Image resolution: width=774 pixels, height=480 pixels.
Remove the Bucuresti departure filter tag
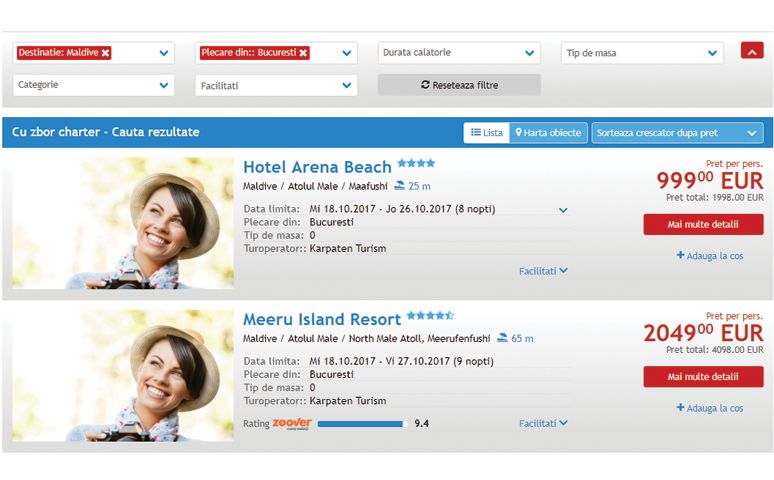point(303,53)
